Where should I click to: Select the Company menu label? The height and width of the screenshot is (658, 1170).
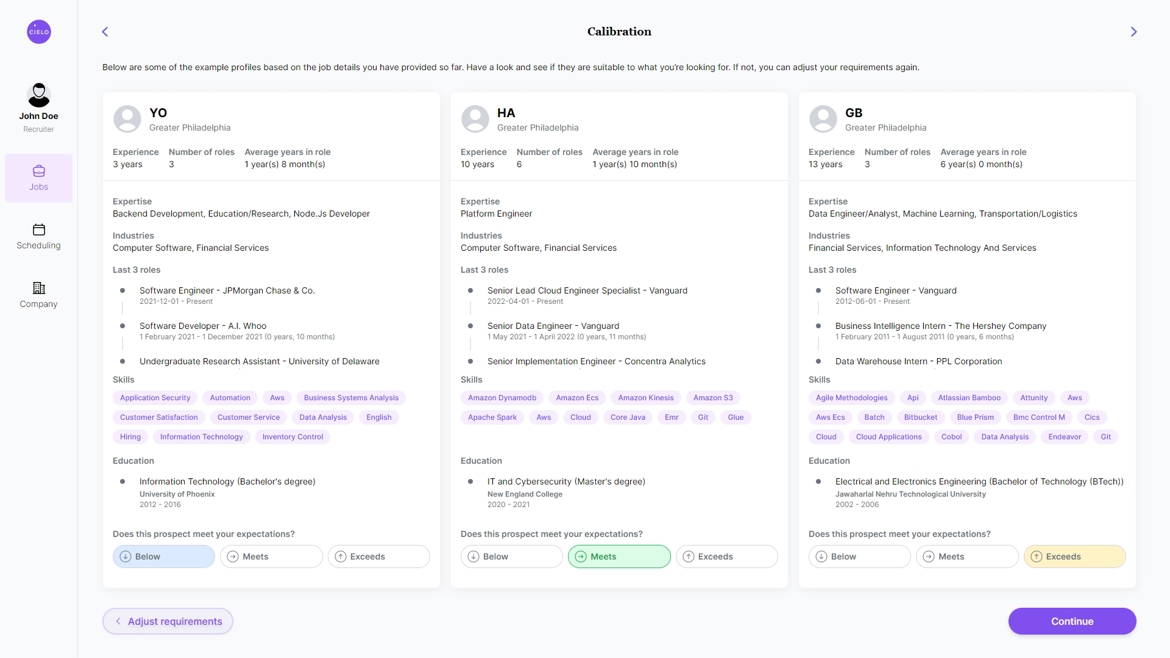[39, 304]
